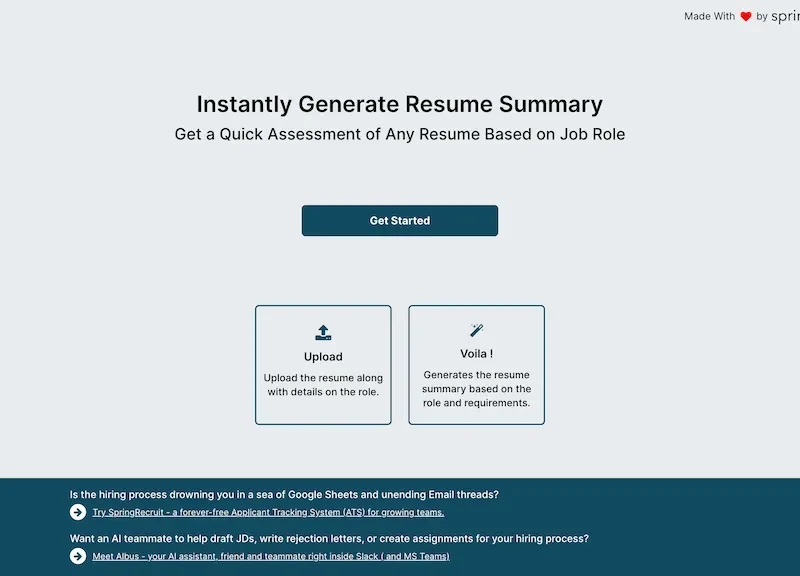800x576 pixels.
Task: Click the "Upload" card title
Action: click(x=323, y=357)
